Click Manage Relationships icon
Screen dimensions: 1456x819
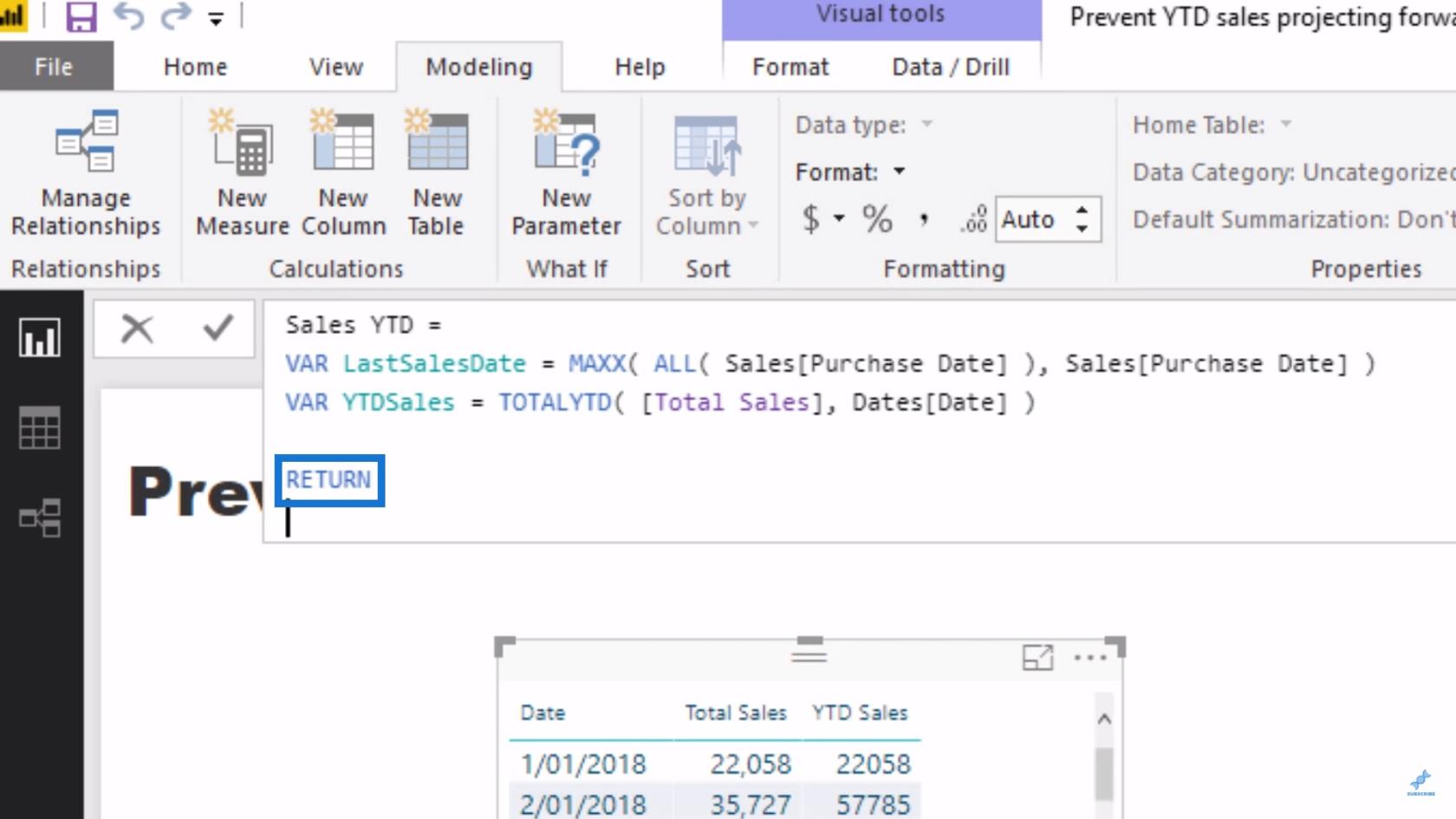pos(85,173)
